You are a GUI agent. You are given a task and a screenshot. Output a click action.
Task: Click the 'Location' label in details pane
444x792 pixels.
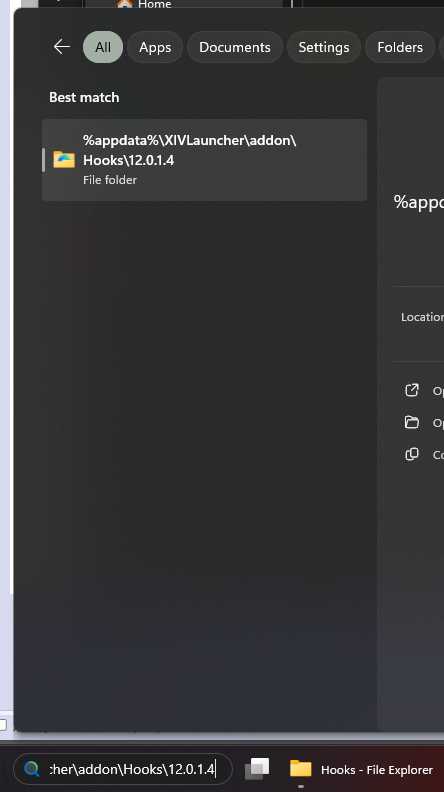[x=422, y=317]
